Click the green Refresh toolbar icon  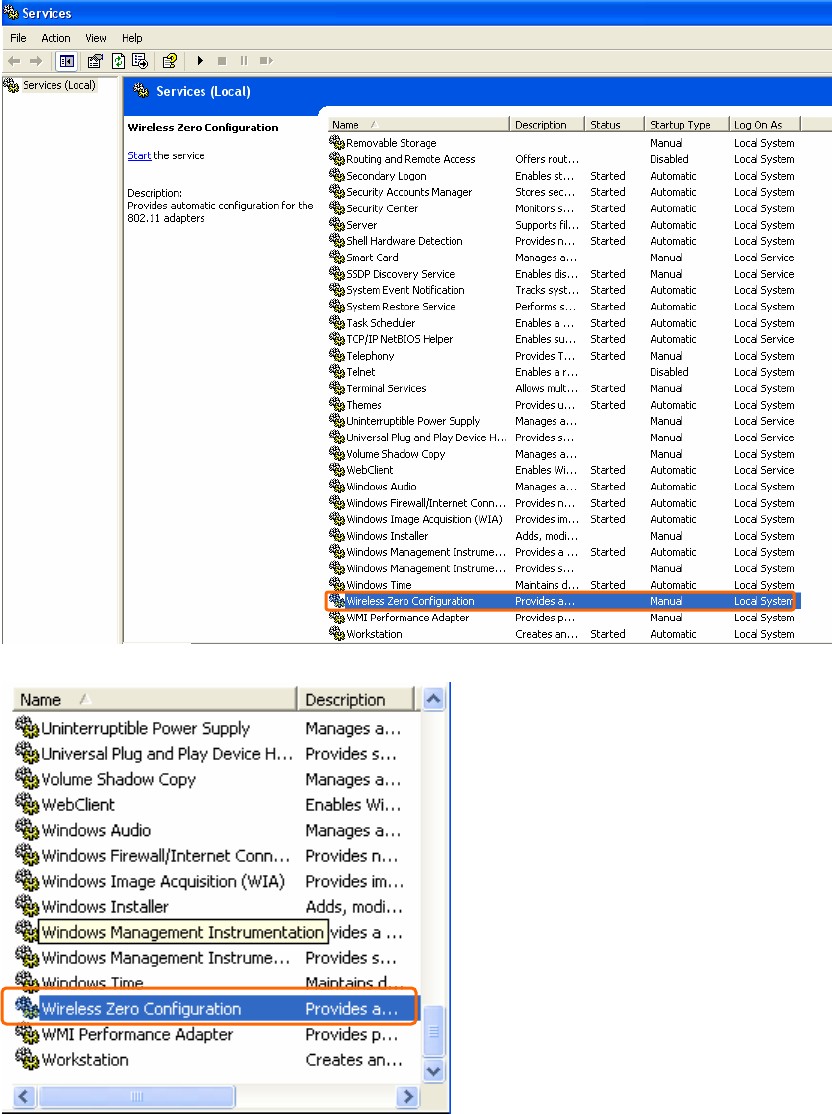[119, 61]
